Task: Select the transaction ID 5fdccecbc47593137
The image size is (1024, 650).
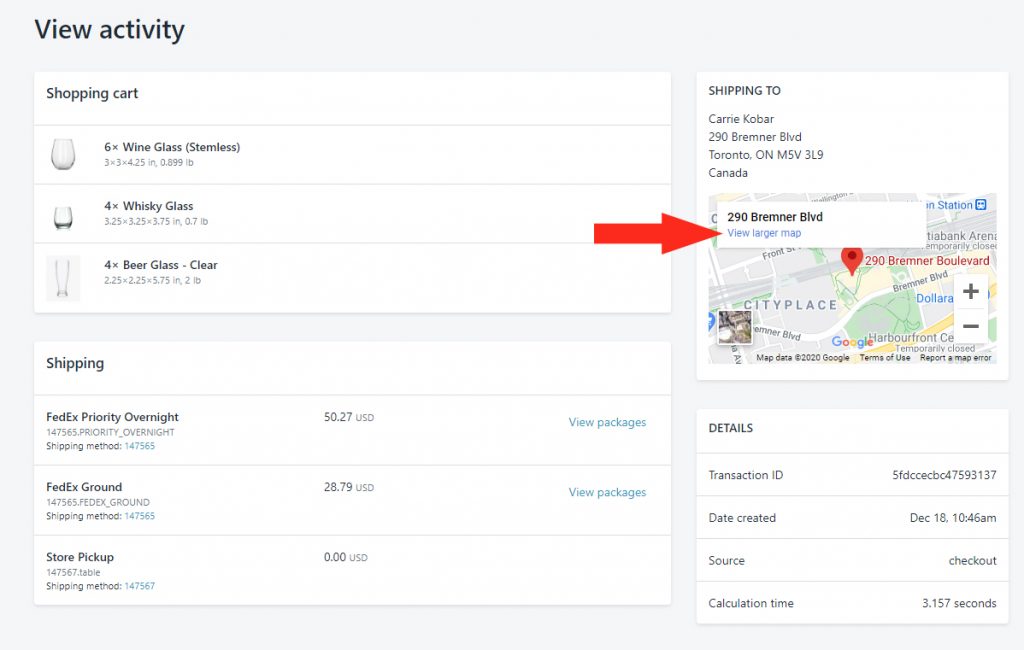Action: 944,475
